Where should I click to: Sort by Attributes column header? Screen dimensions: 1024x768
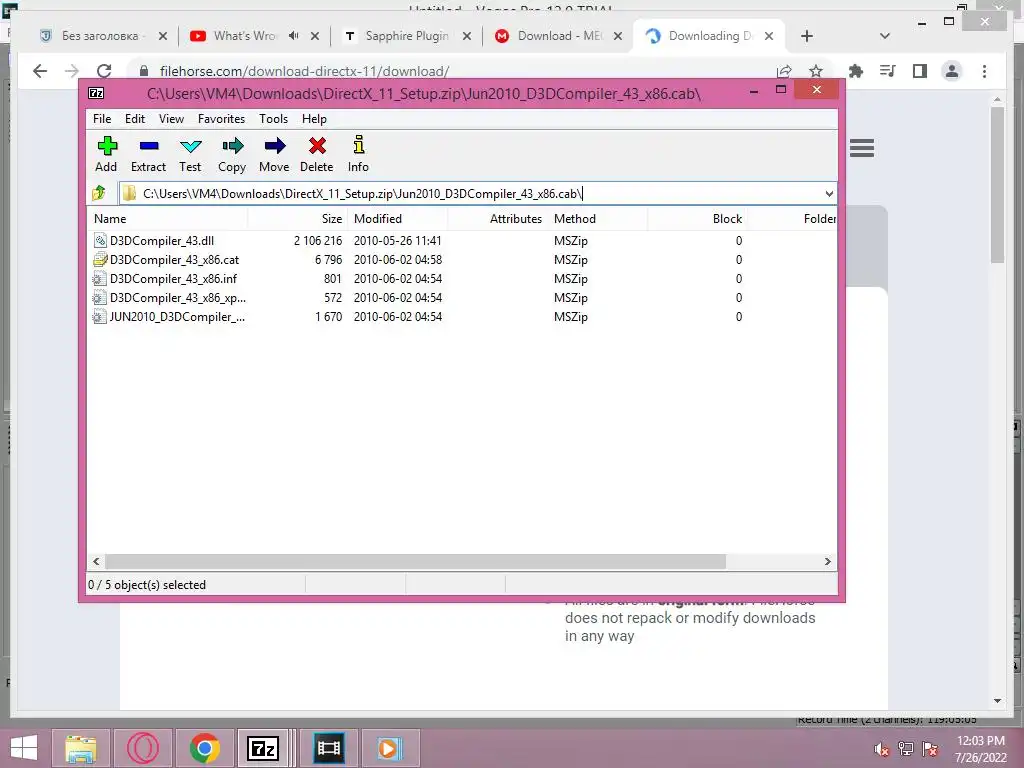pos(498,219)
